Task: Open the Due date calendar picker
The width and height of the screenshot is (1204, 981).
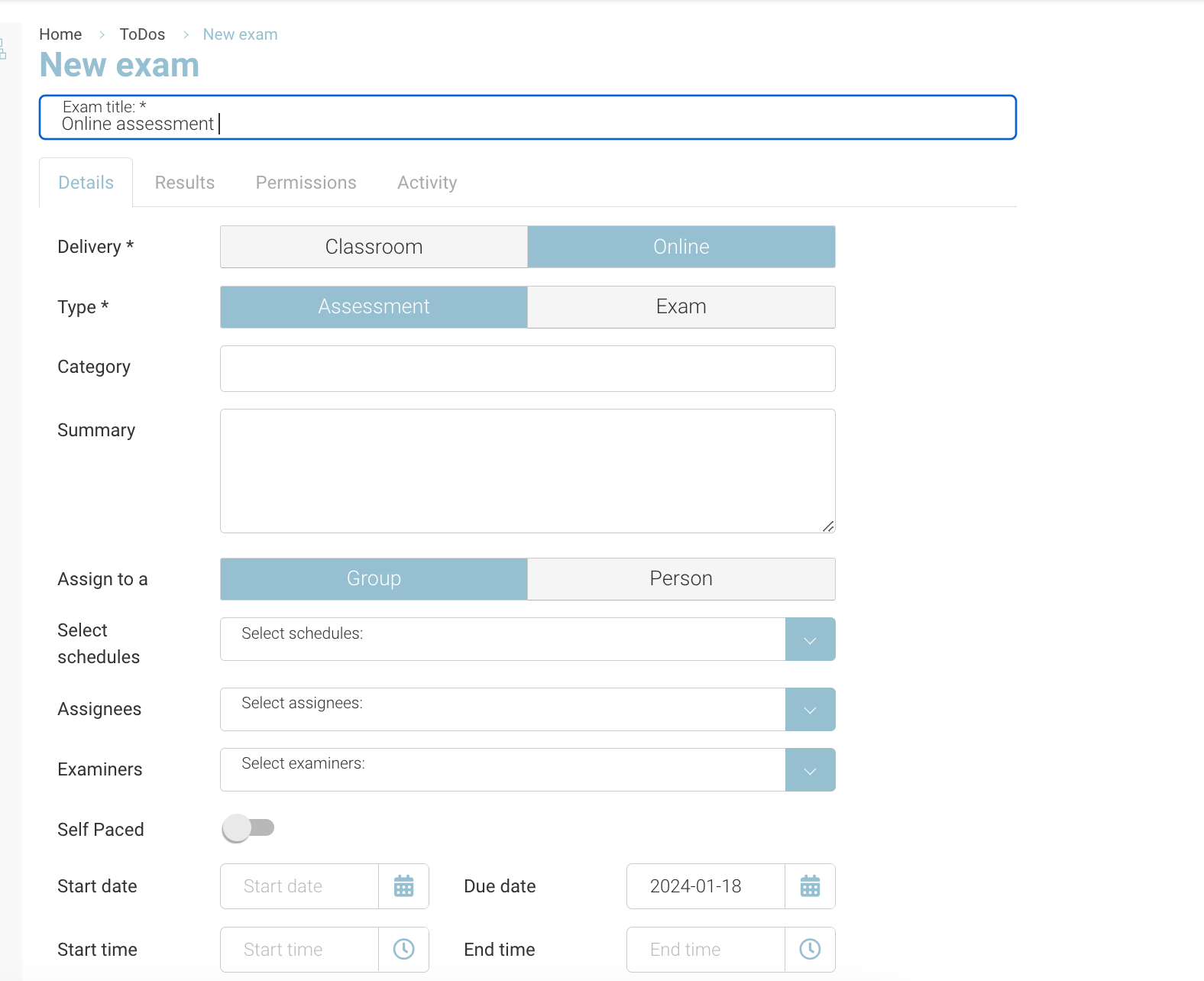Action: coord(810,886)
